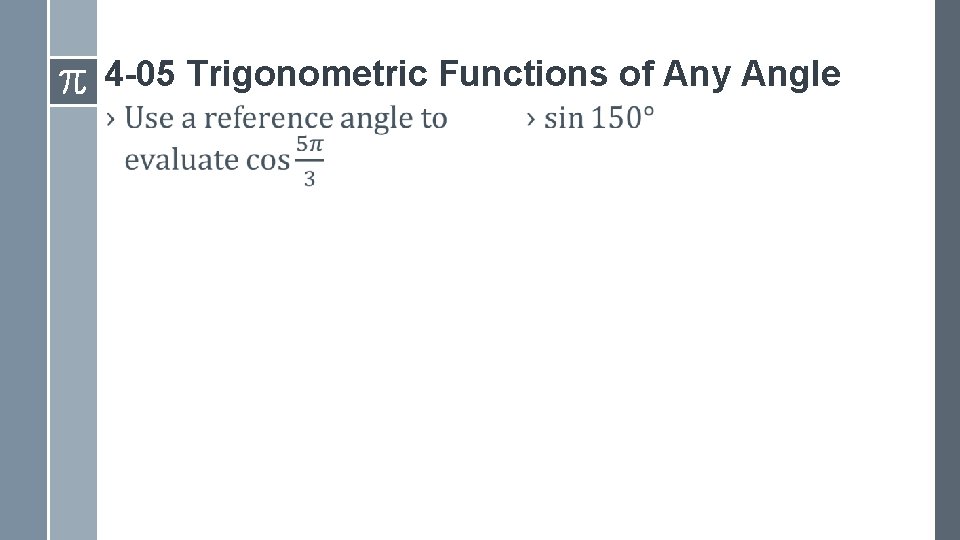Click the text "Use a reference angle to"

(x=286, y=119)
